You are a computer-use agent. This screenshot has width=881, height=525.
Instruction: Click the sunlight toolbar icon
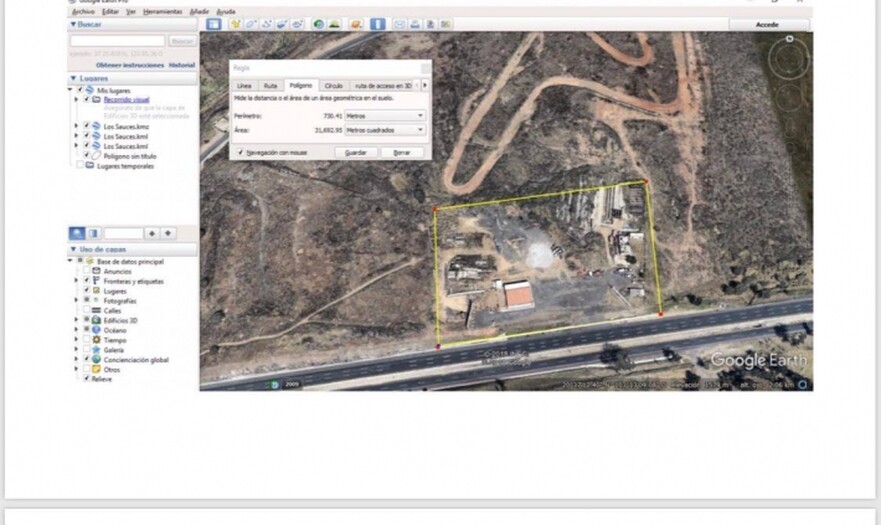click(335, 24)
